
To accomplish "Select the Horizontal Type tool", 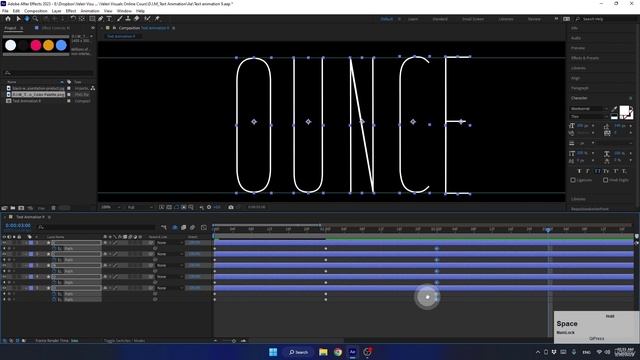I will pos(109,19).
